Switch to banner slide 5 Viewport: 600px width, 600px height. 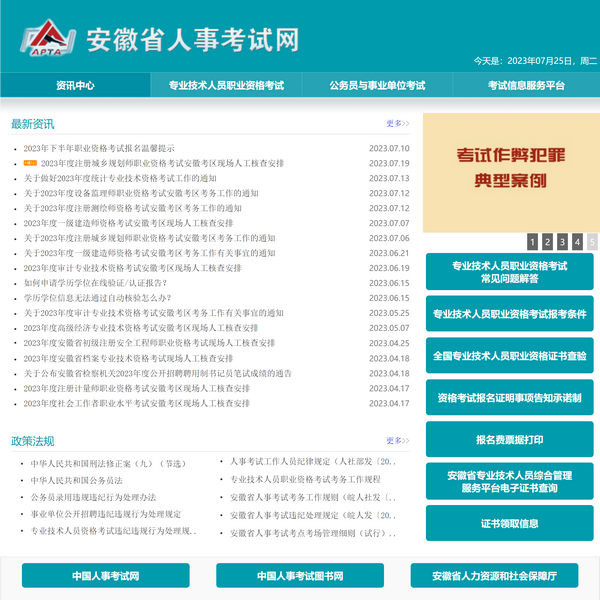(x=592, y=241)
